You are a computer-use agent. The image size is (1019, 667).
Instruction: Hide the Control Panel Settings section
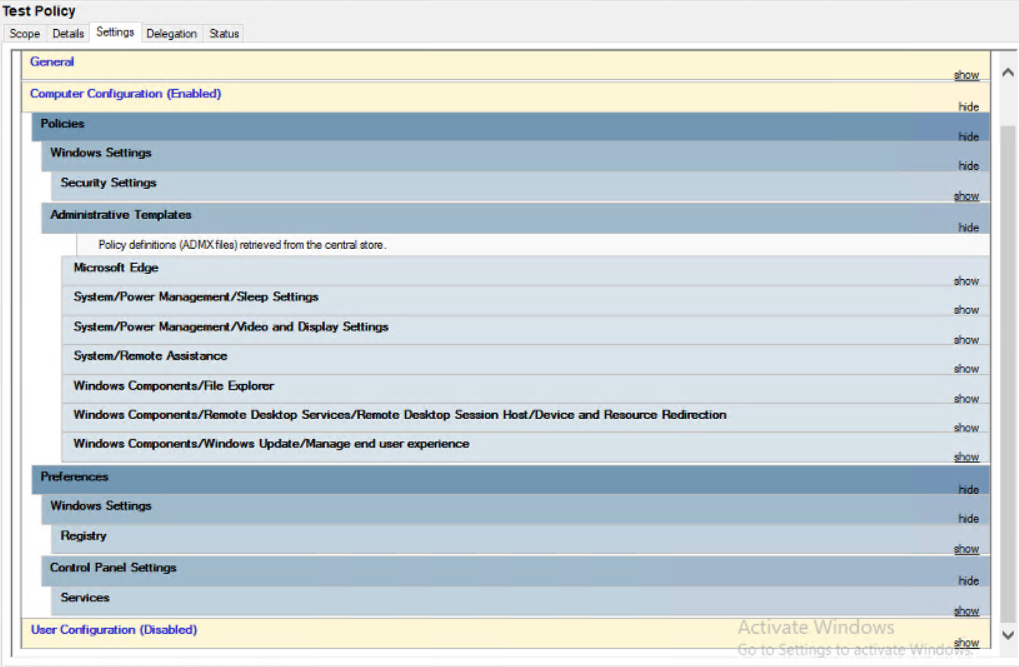tap(967, 580)
